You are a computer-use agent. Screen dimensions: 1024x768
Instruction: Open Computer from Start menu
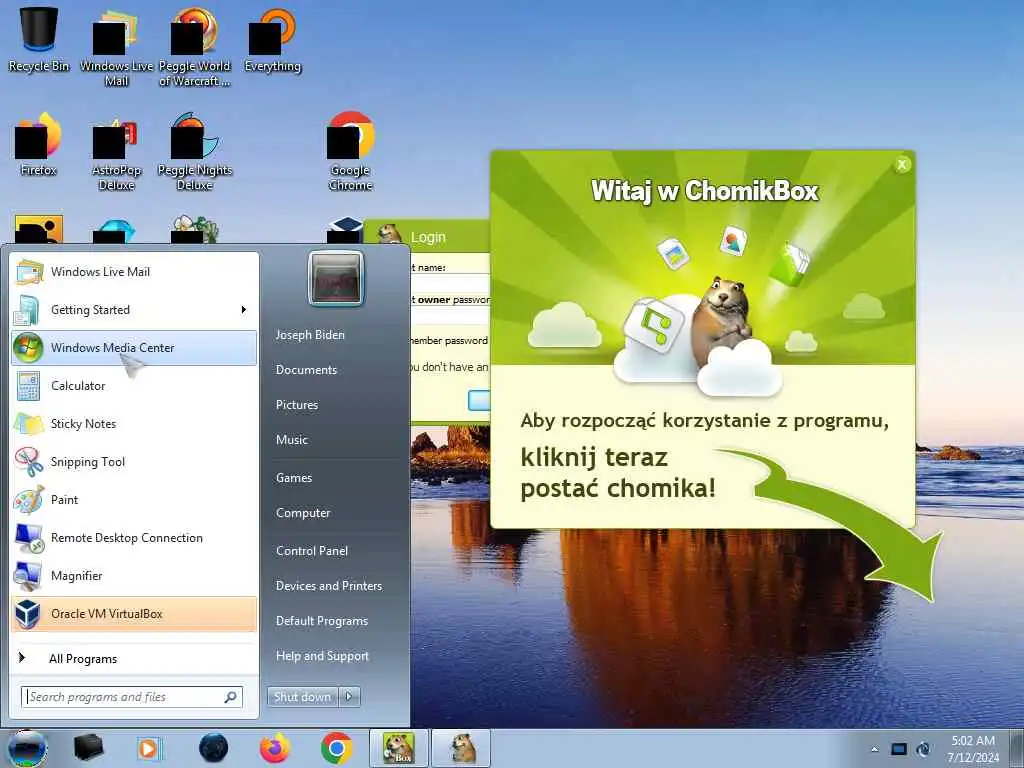tap(303, 513)
